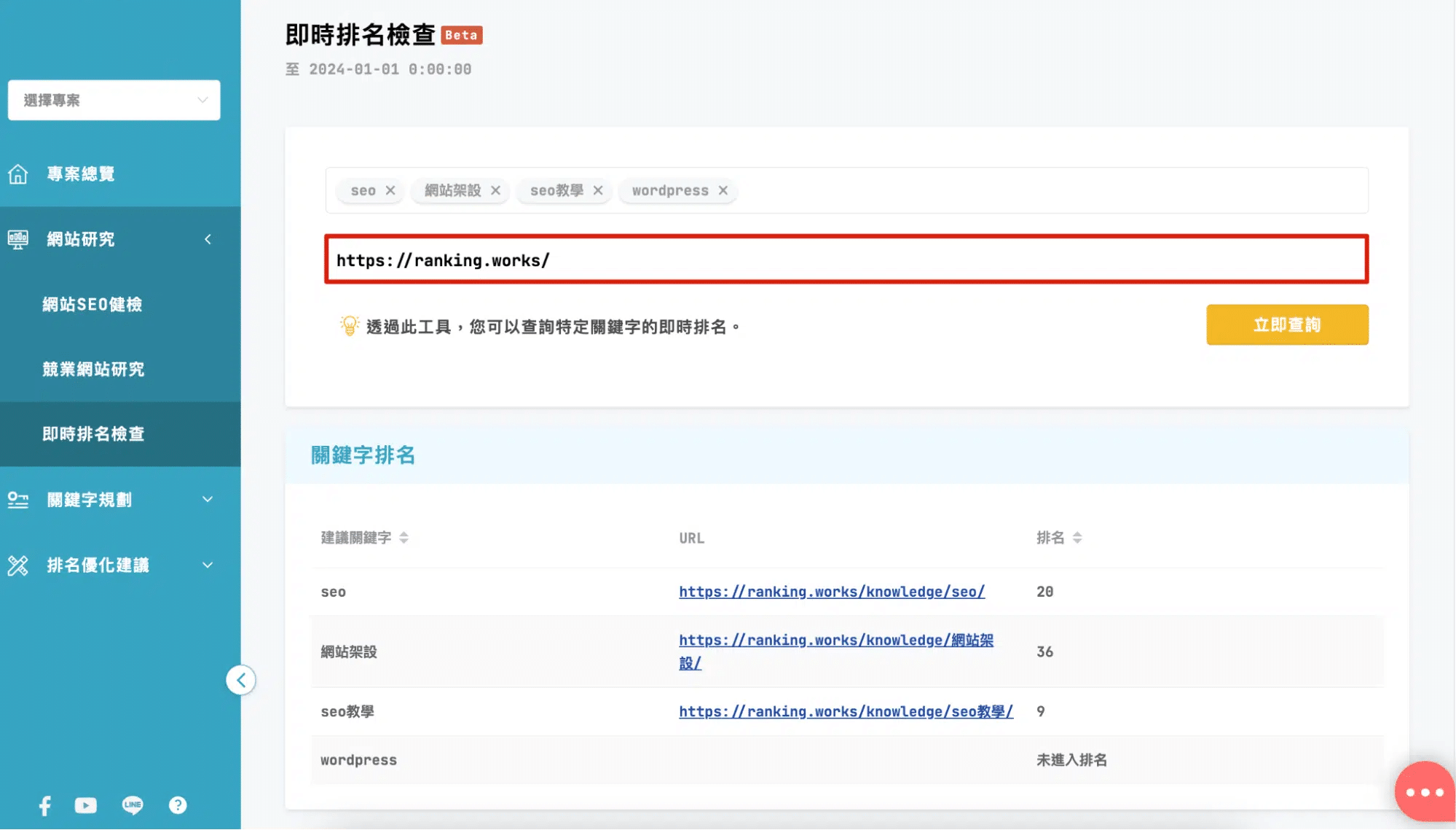
Task: Click the Facebook icon in sidebar footer
Action: point(45,805)
